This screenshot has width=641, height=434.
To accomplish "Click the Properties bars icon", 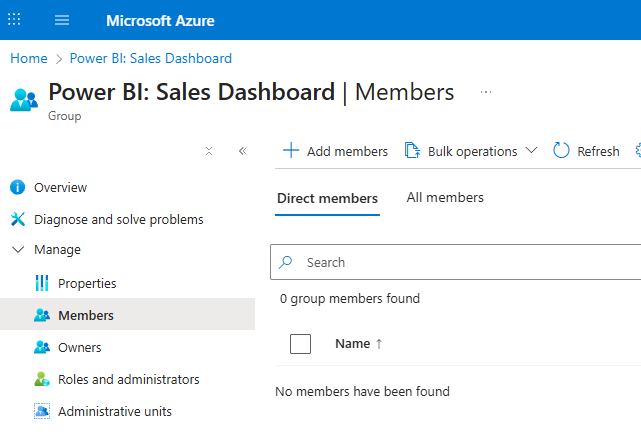I will (x=42, y=283).
